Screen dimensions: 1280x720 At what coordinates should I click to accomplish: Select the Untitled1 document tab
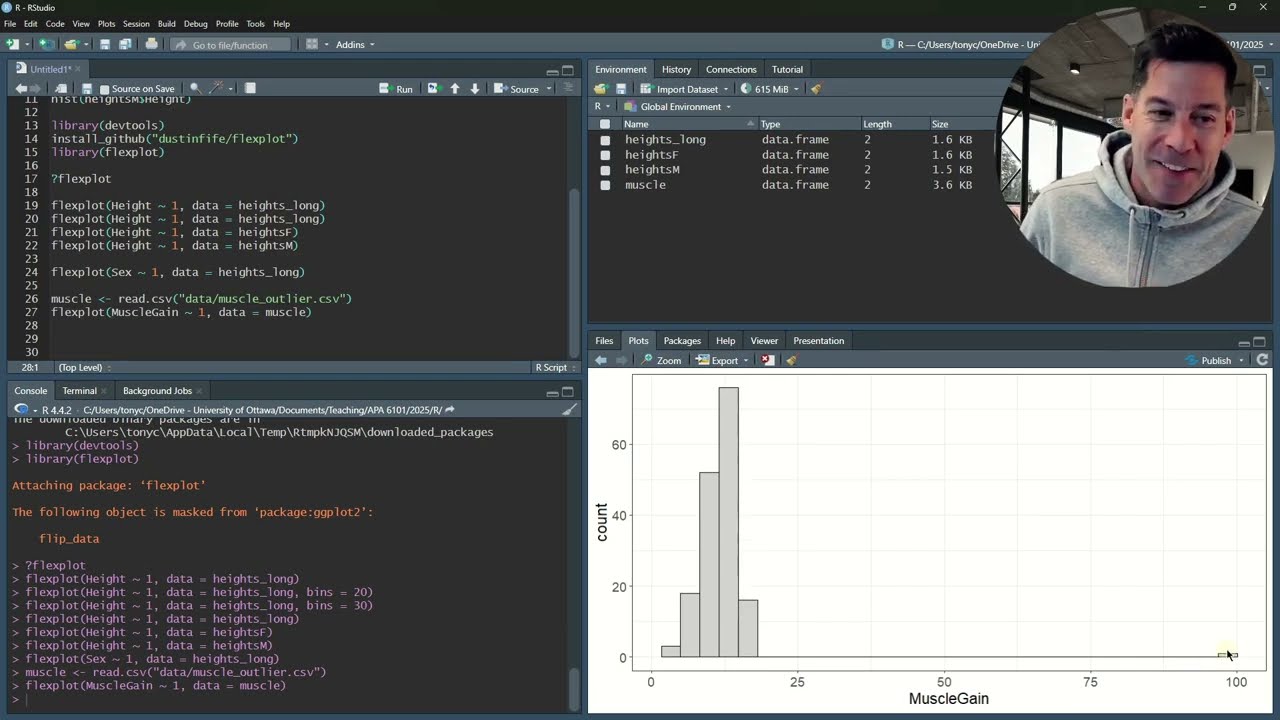[50, 69]
